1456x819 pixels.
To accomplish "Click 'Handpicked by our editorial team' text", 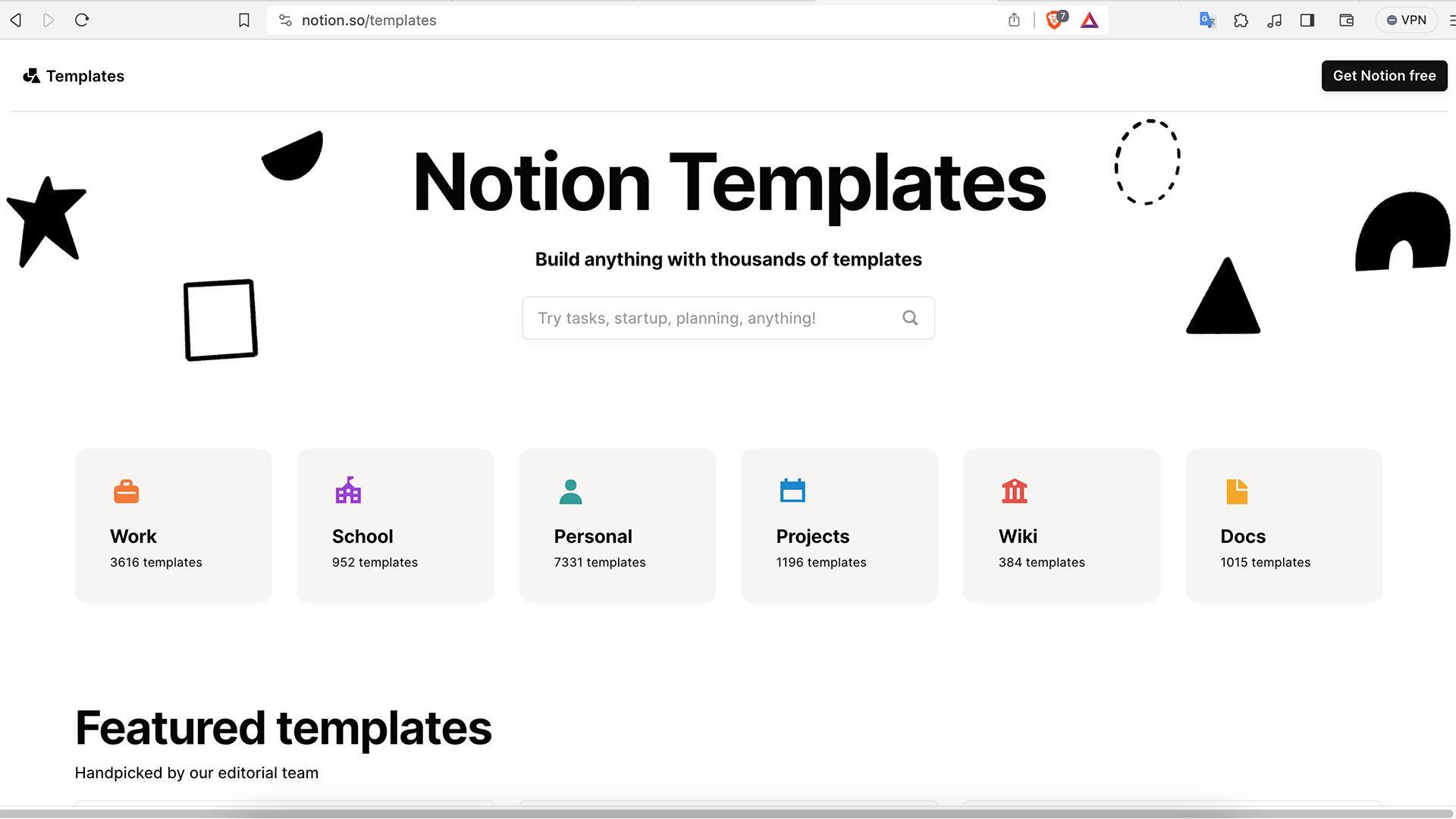I will [196, 773].
